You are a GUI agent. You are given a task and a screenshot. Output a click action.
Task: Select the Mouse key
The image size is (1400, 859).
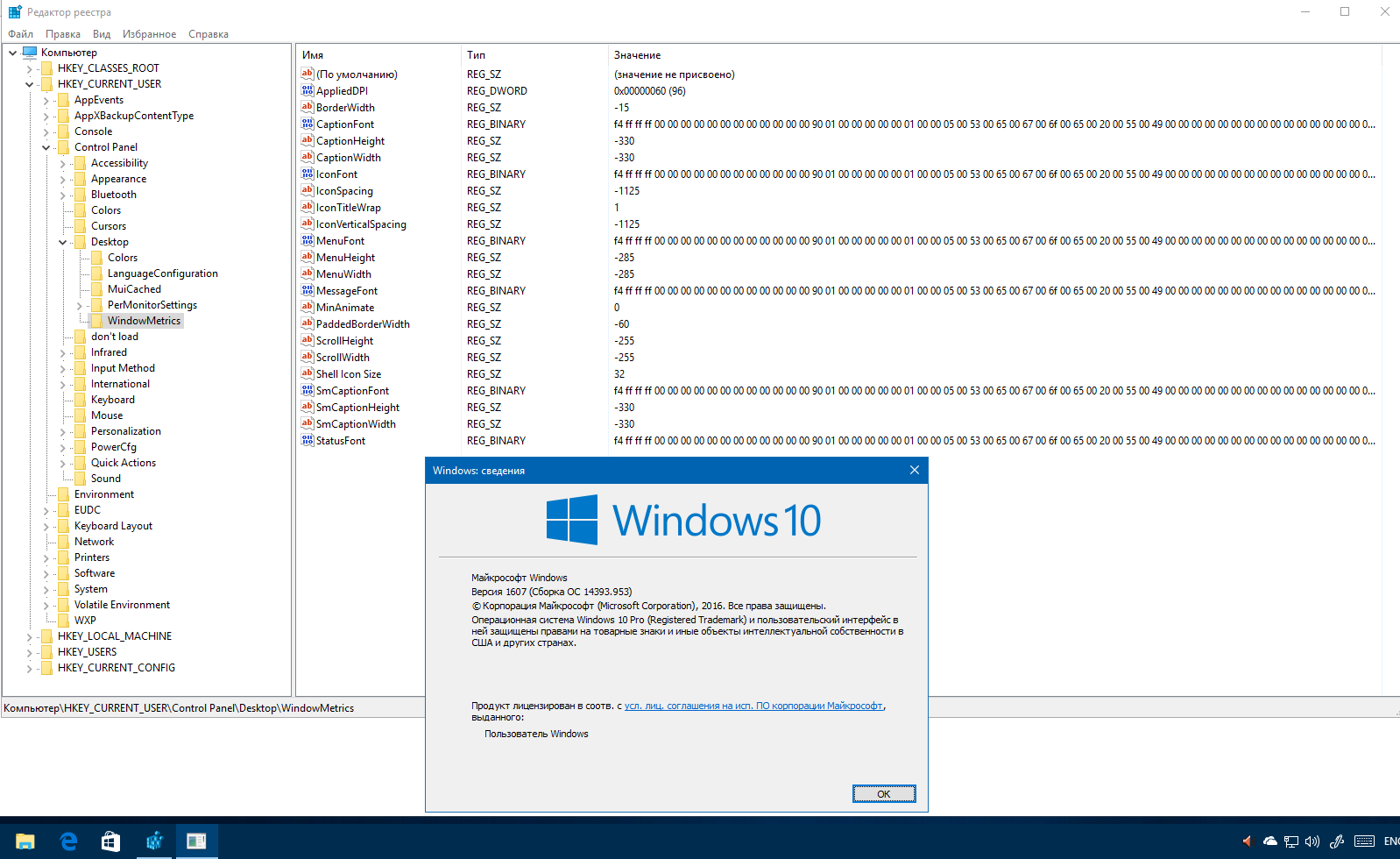[x=107, y=415]
